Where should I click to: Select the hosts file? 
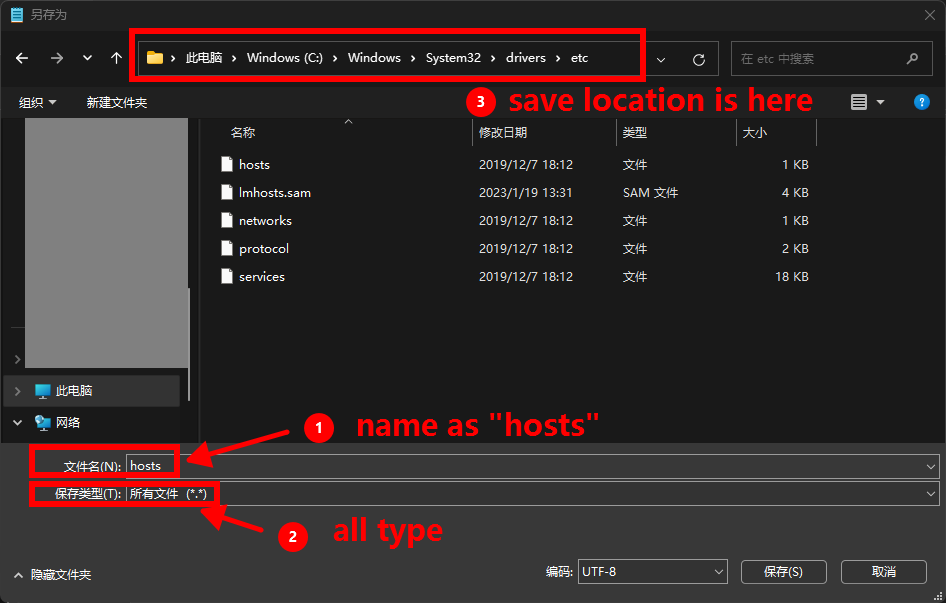[254, 164]
